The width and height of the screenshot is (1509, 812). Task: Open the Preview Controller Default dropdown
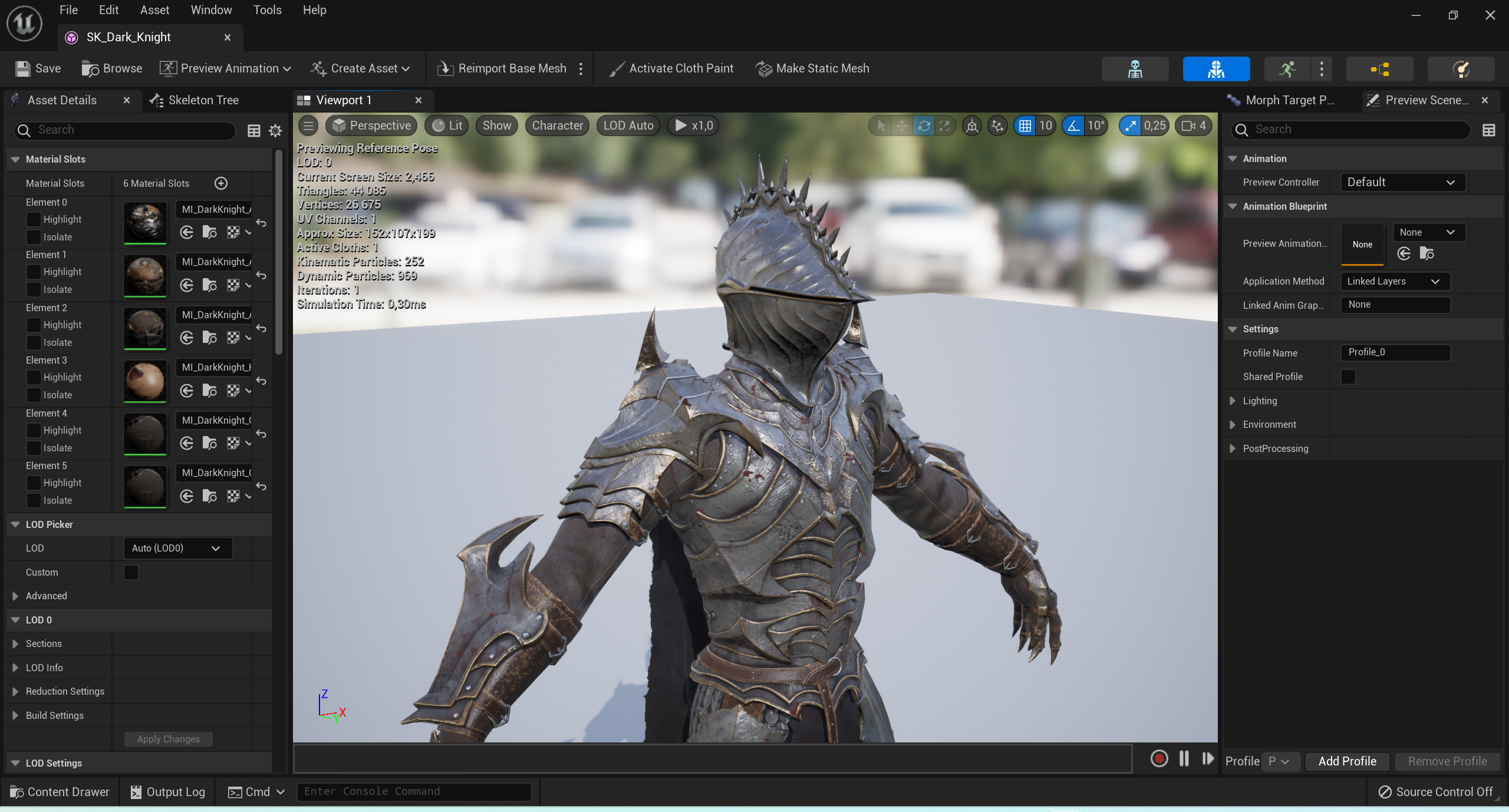(1402, 182)
